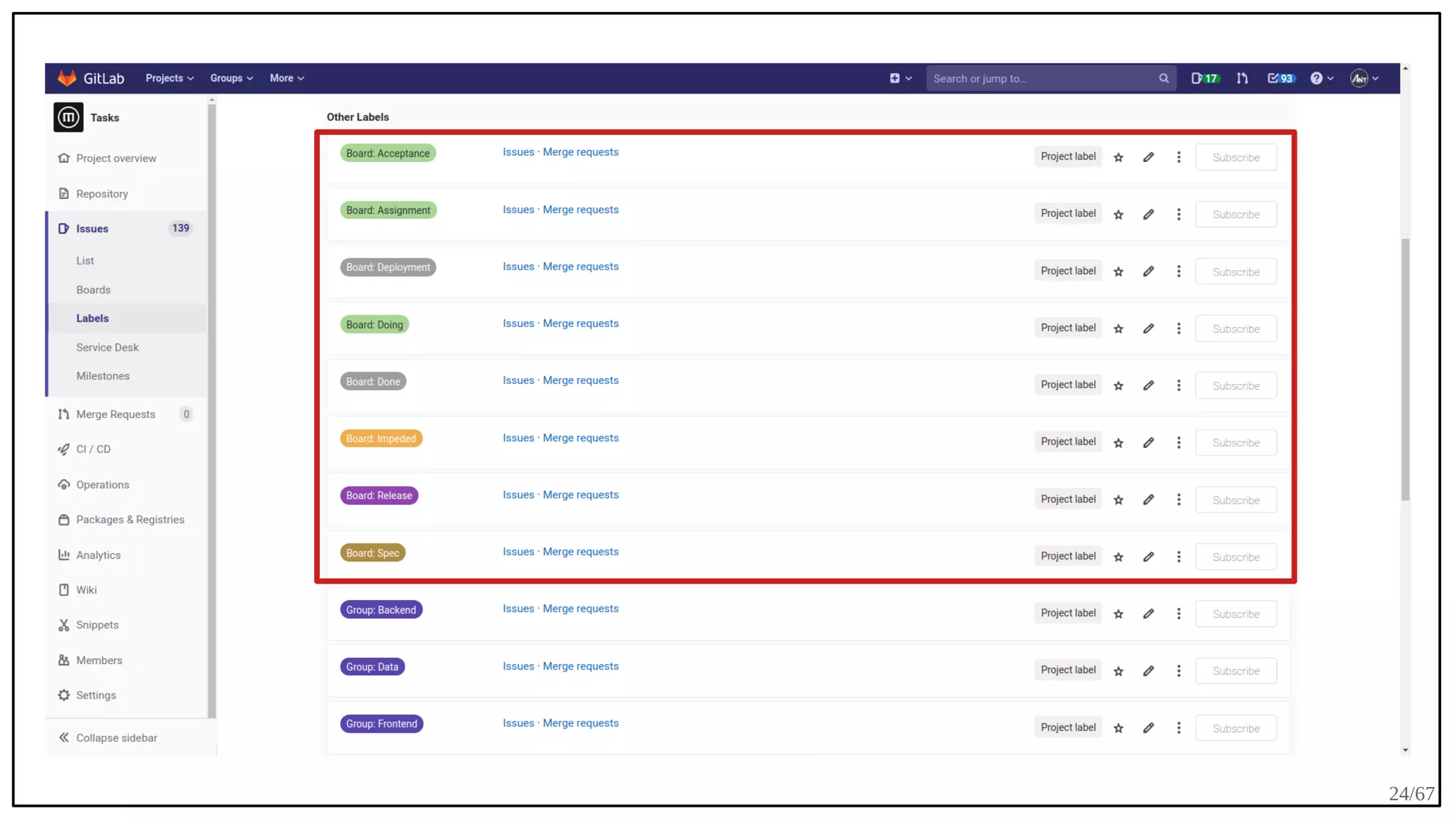Star the Board: Acceptance label to prioritize

(1118, 158)
